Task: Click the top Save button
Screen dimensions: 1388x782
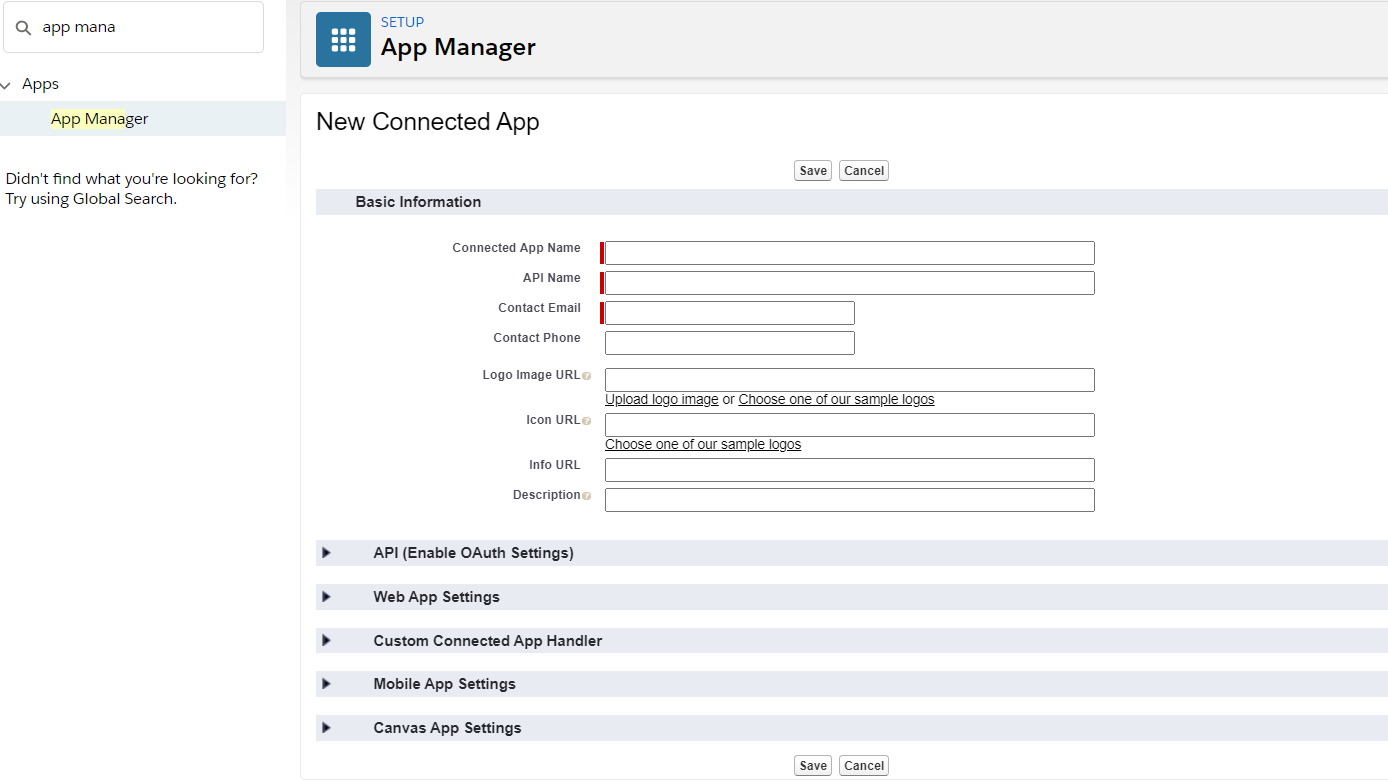Action: point(813,171)
